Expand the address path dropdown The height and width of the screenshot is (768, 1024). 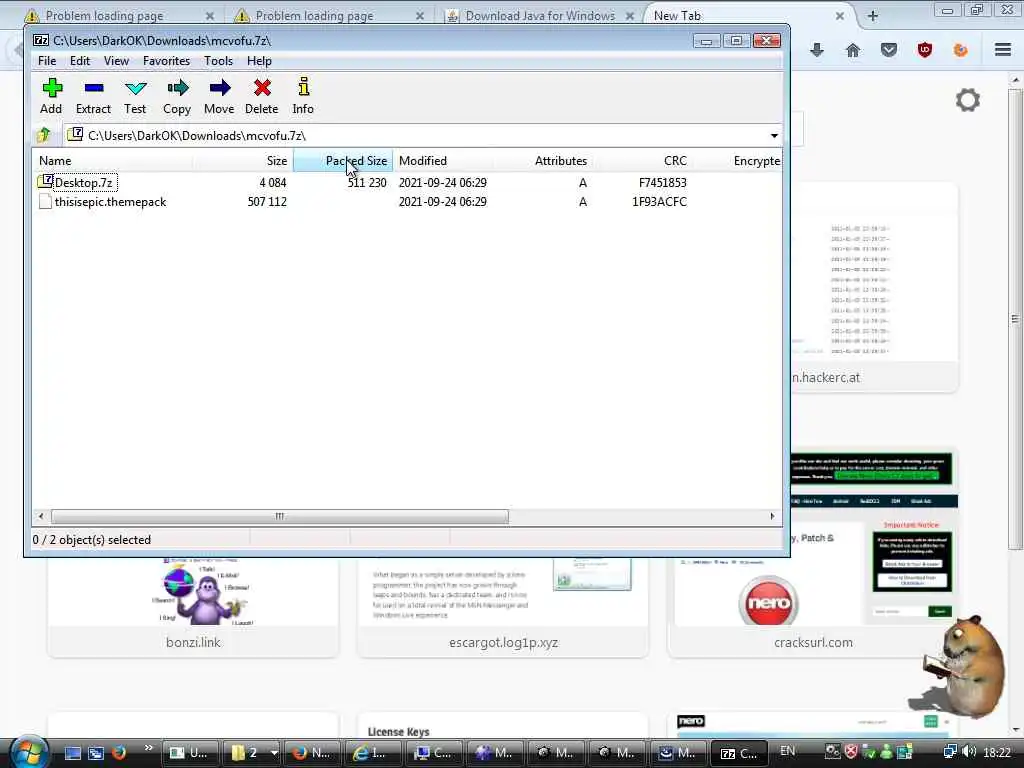[x=774, y=136]
